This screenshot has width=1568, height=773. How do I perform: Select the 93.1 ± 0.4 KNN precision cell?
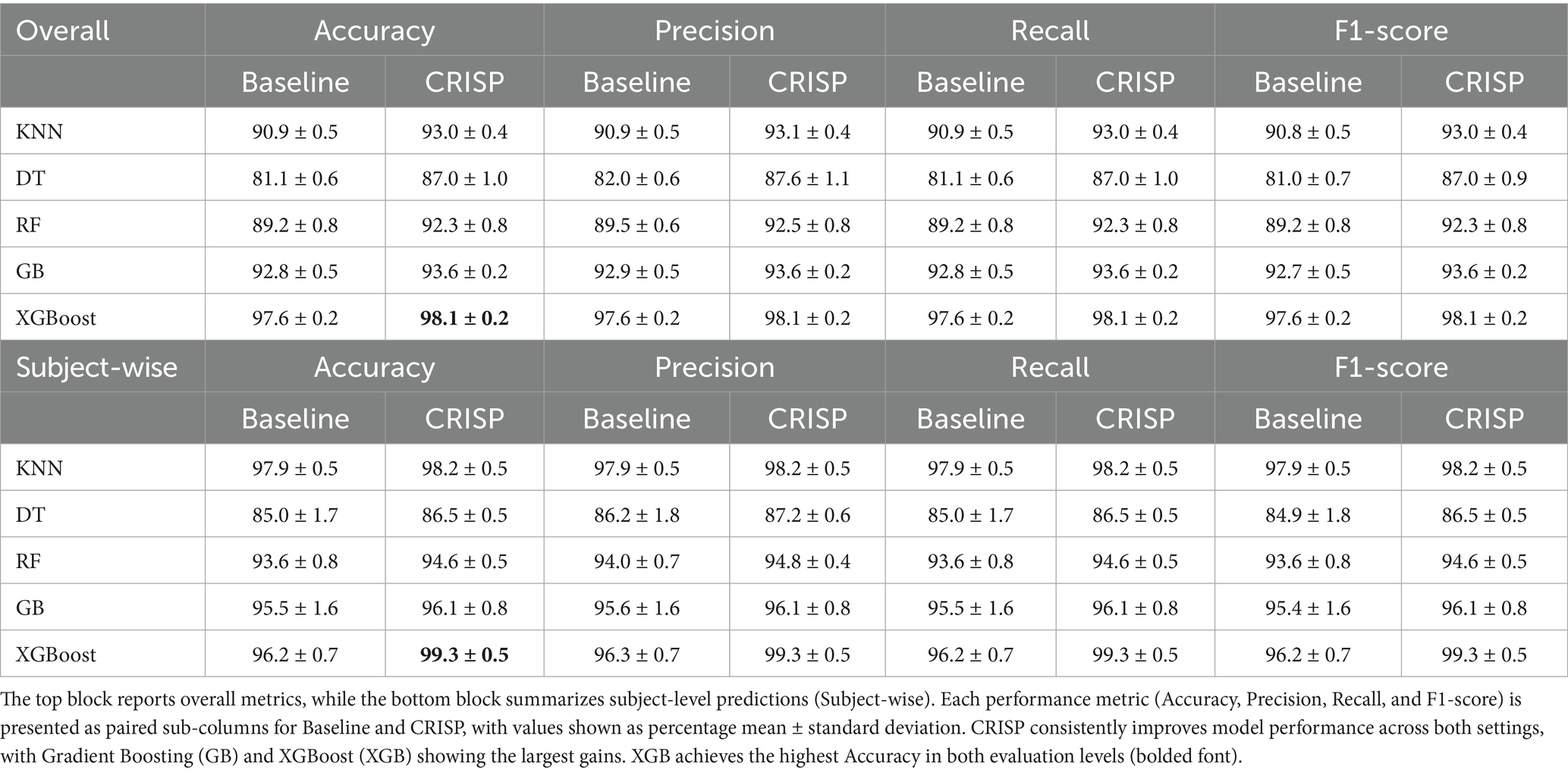pos(807,132)
